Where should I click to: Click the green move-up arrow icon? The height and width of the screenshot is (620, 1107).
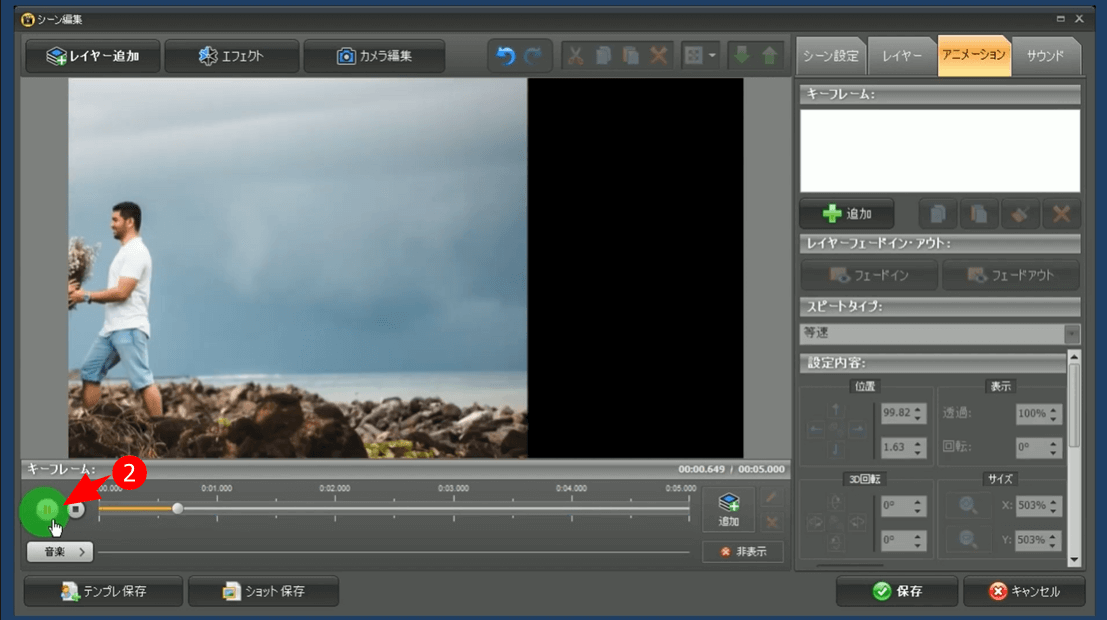769,56
